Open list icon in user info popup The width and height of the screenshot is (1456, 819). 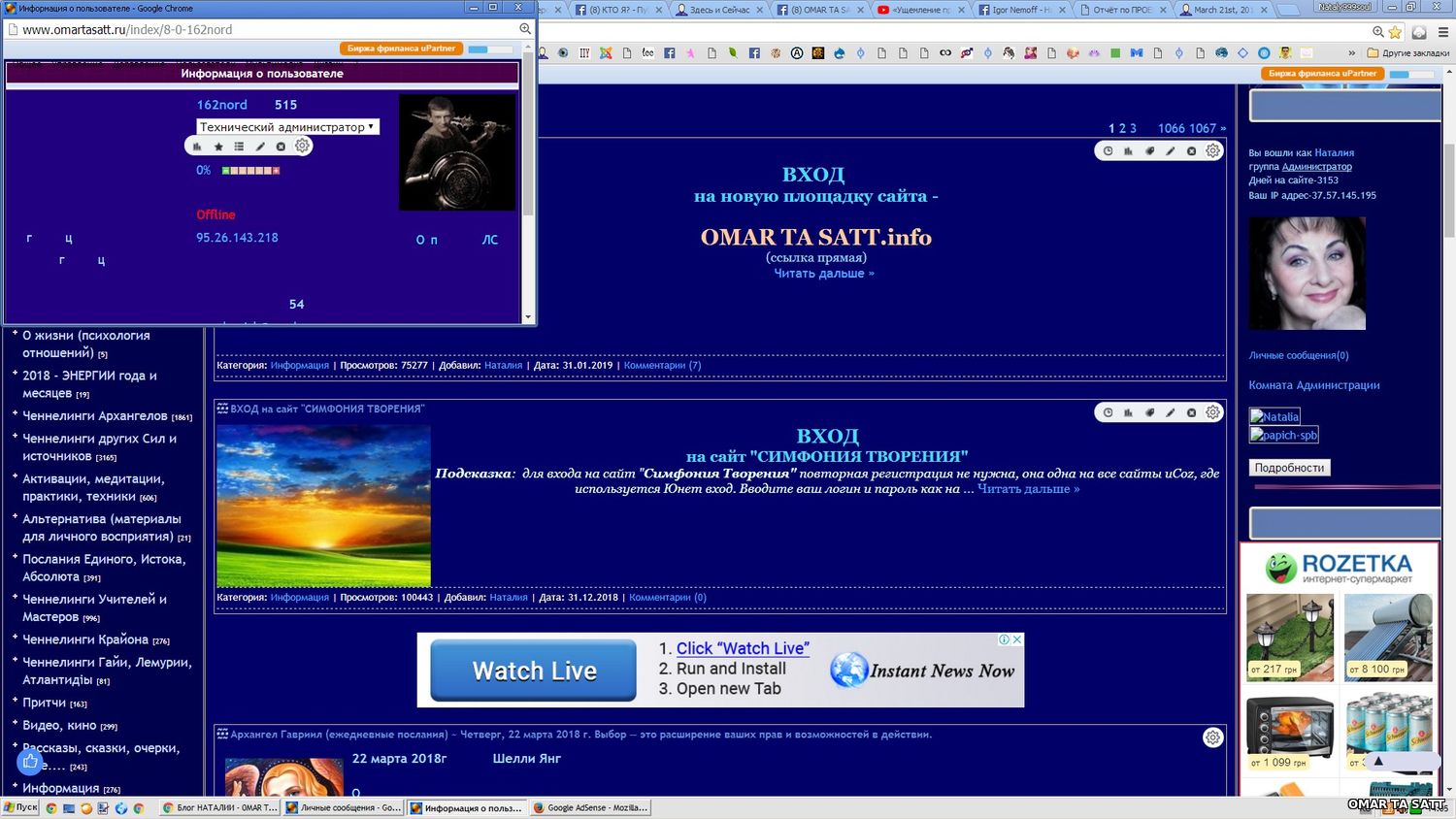239,147
